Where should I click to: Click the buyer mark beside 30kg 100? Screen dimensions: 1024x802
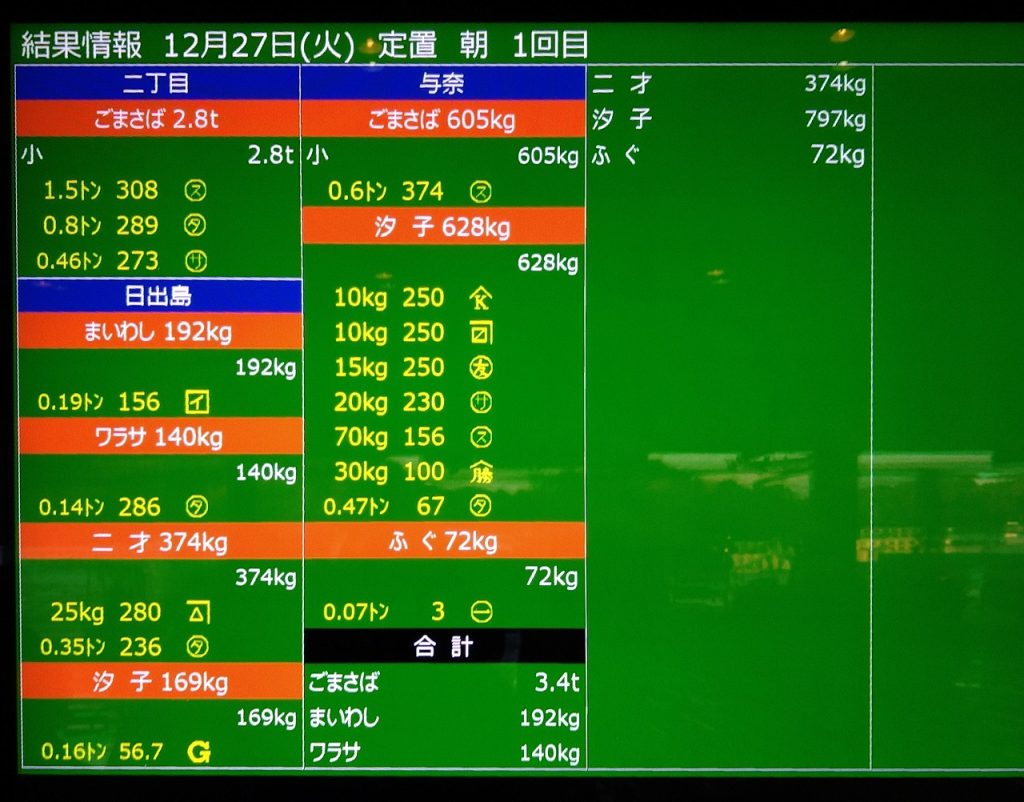tap(481, 472)
